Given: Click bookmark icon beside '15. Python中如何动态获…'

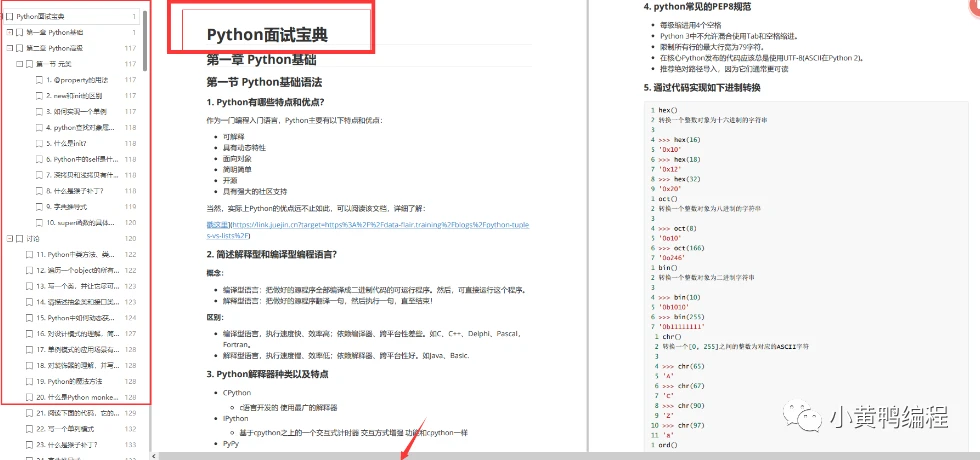Looking at the screenshot, I should click(x=29, y=318).
